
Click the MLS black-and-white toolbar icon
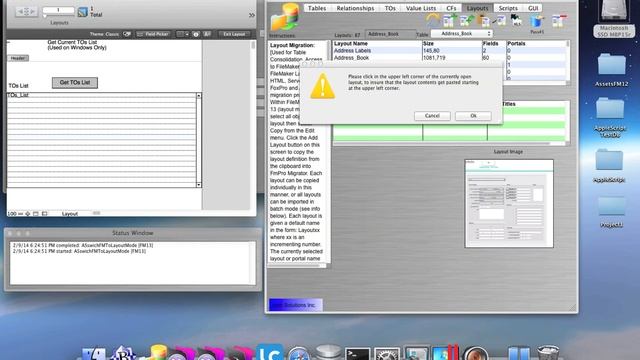516,20
